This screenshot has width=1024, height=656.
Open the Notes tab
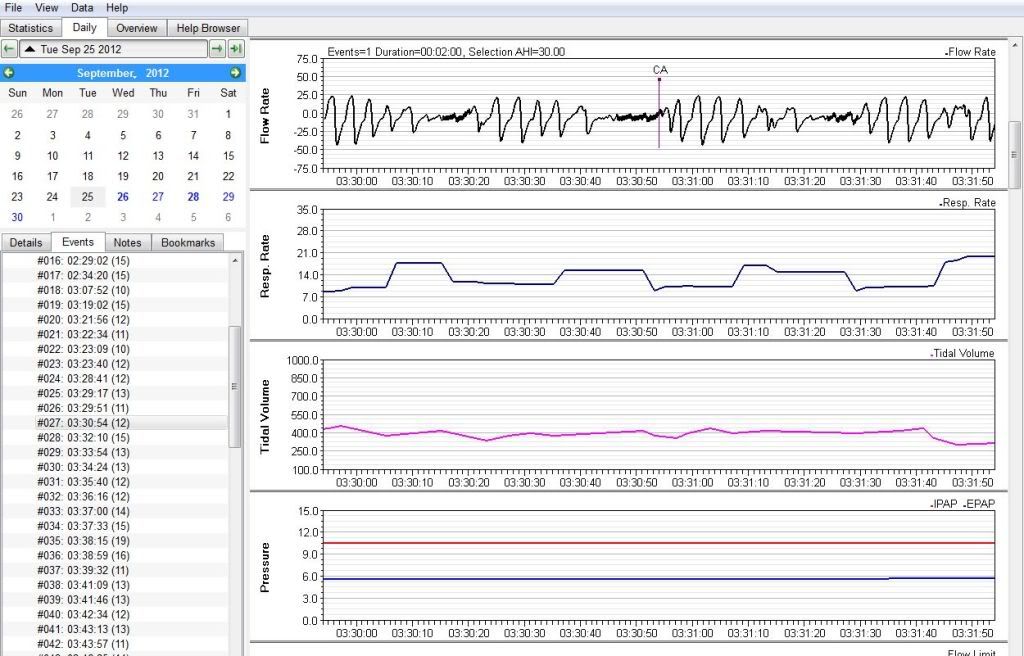(x=127, y=242)
